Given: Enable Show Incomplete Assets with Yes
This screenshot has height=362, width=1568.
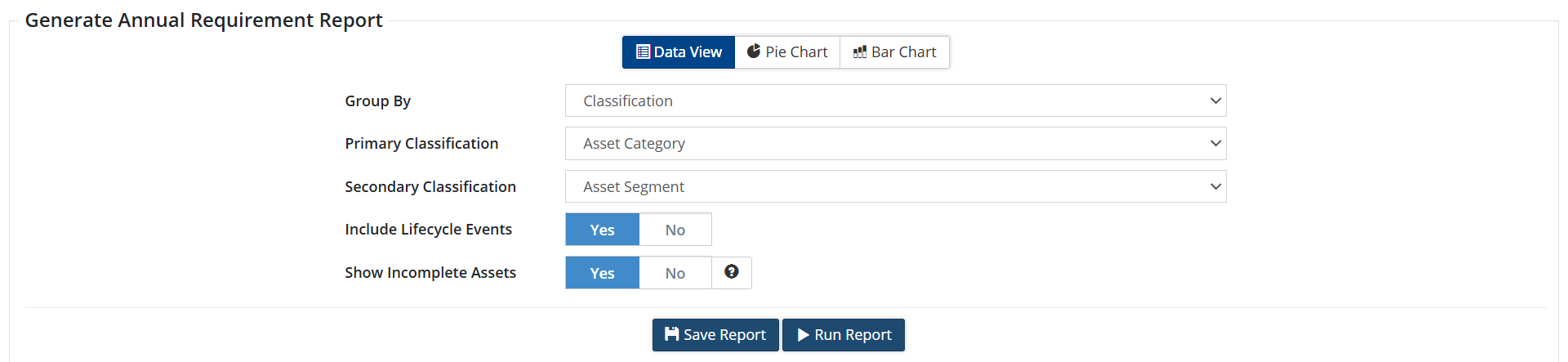Looking at the screenshot, I should (602, 273).
